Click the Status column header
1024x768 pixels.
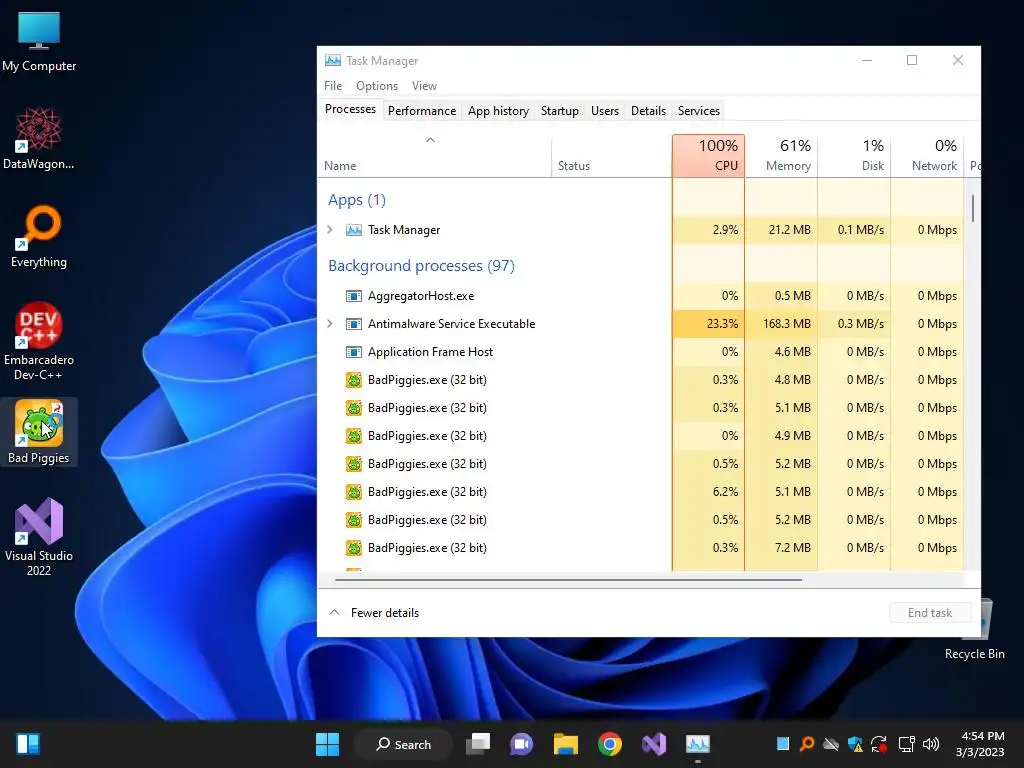tap(612, 155)
